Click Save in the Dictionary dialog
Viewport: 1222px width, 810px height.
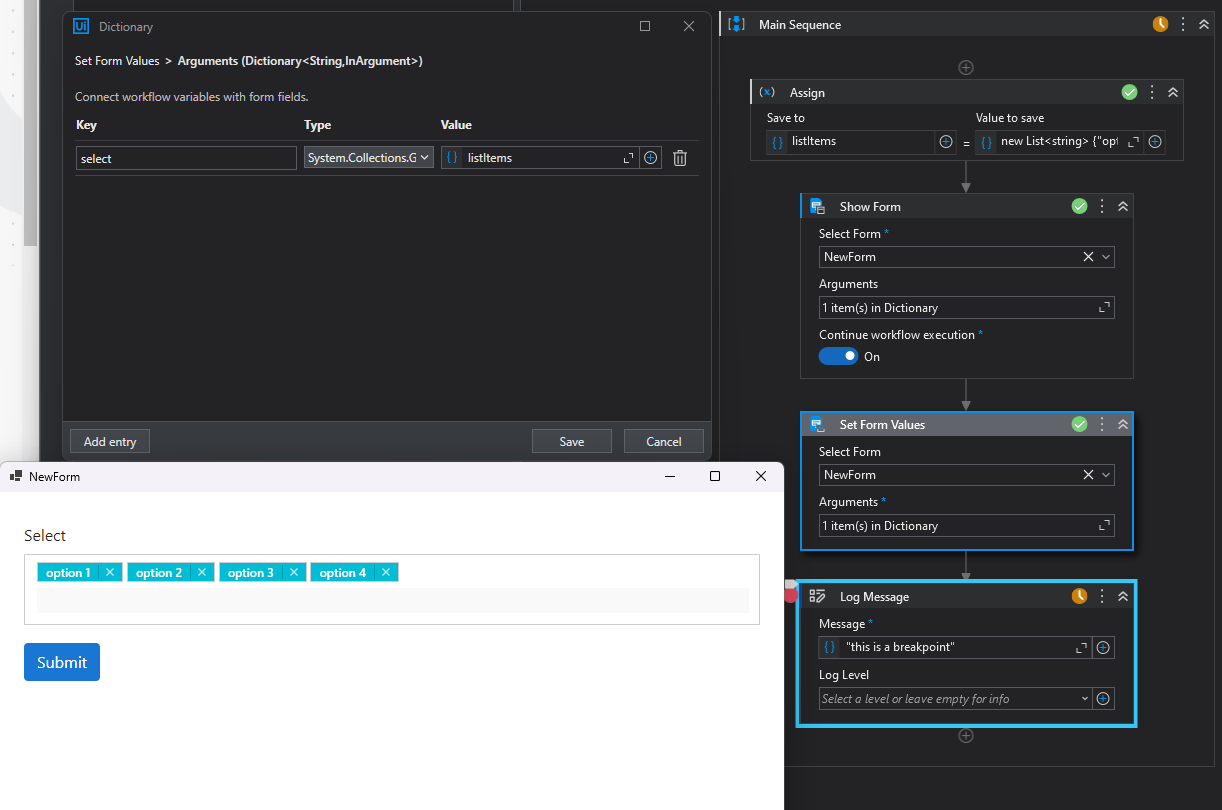point(572,441)
